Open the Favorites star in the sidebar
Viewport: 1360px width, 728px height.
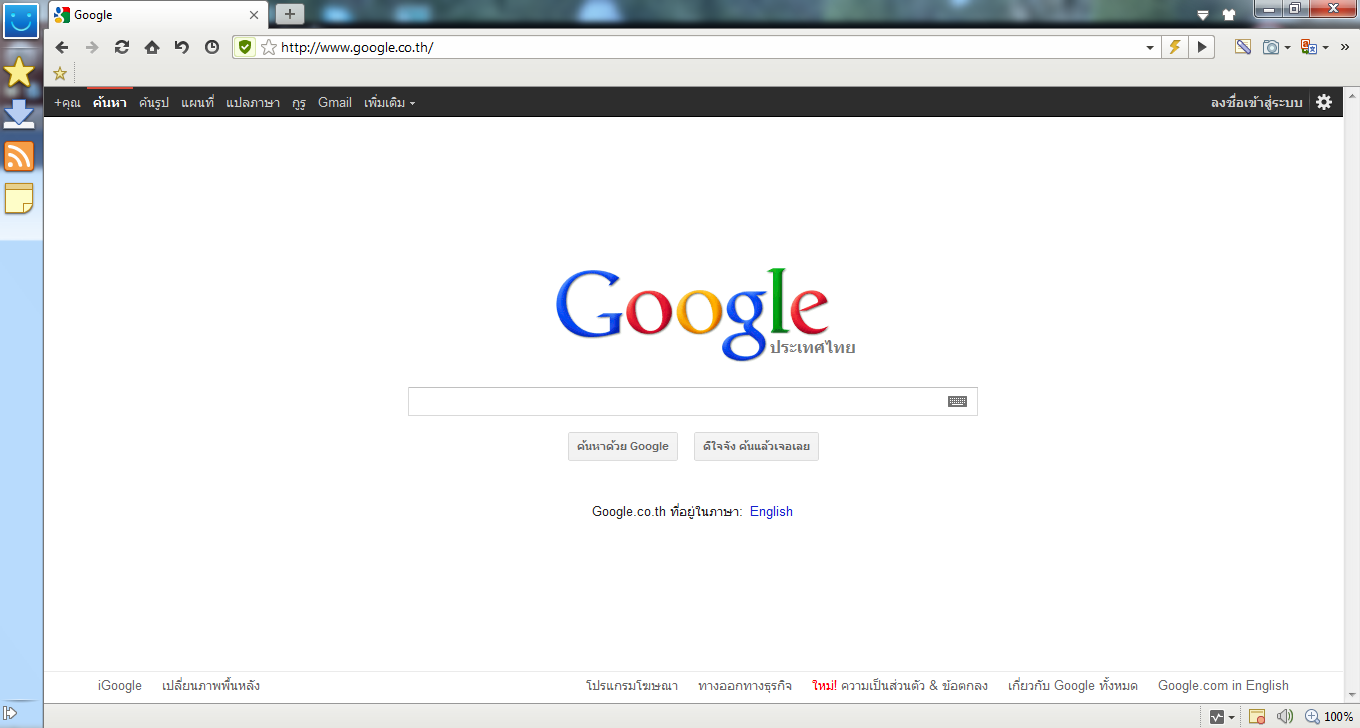click(20, 72)
